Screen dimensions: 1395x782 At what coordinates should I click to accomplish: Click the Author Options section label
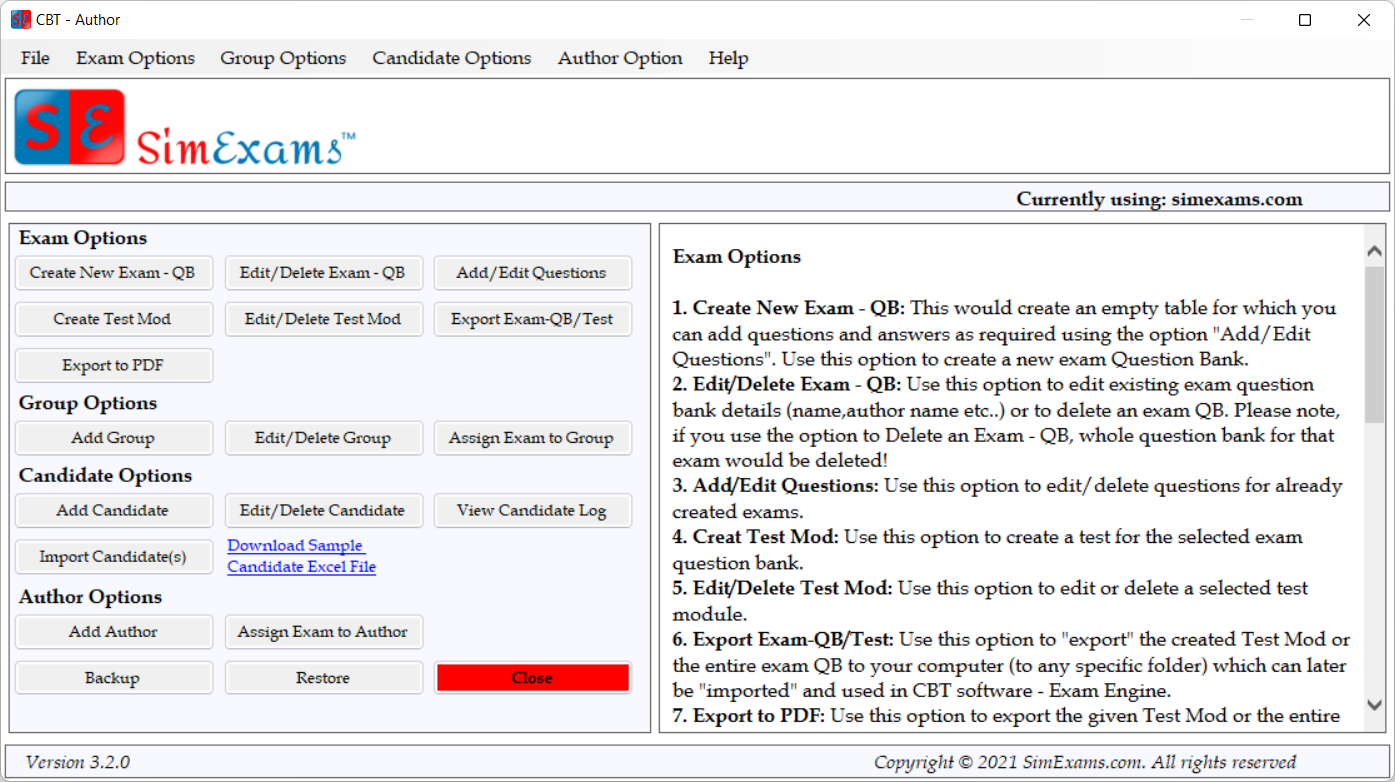tap(90, 597)
